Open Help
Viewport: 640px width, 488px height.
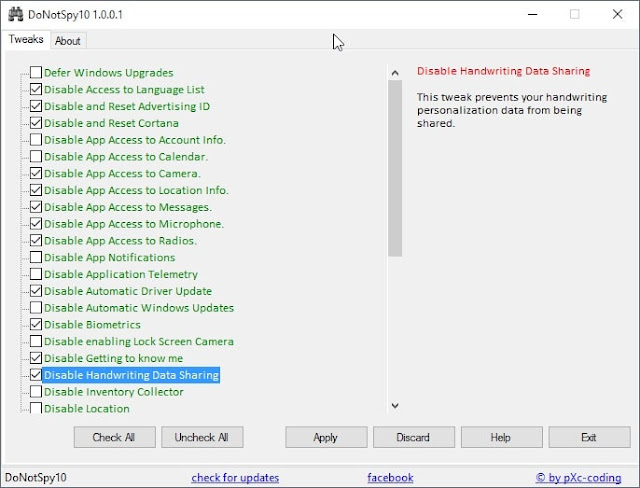502,437
